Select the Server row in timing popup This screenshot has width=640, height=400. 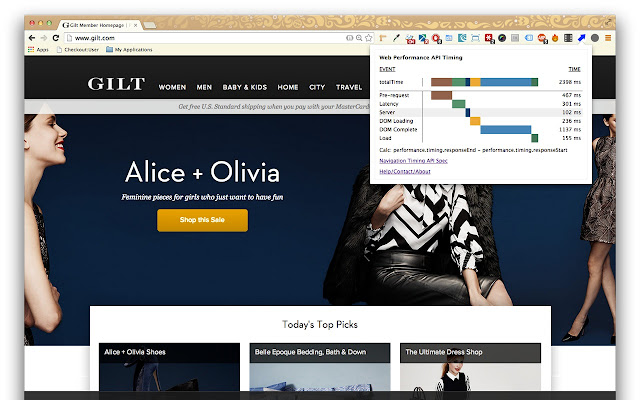(x=480, y=112)
